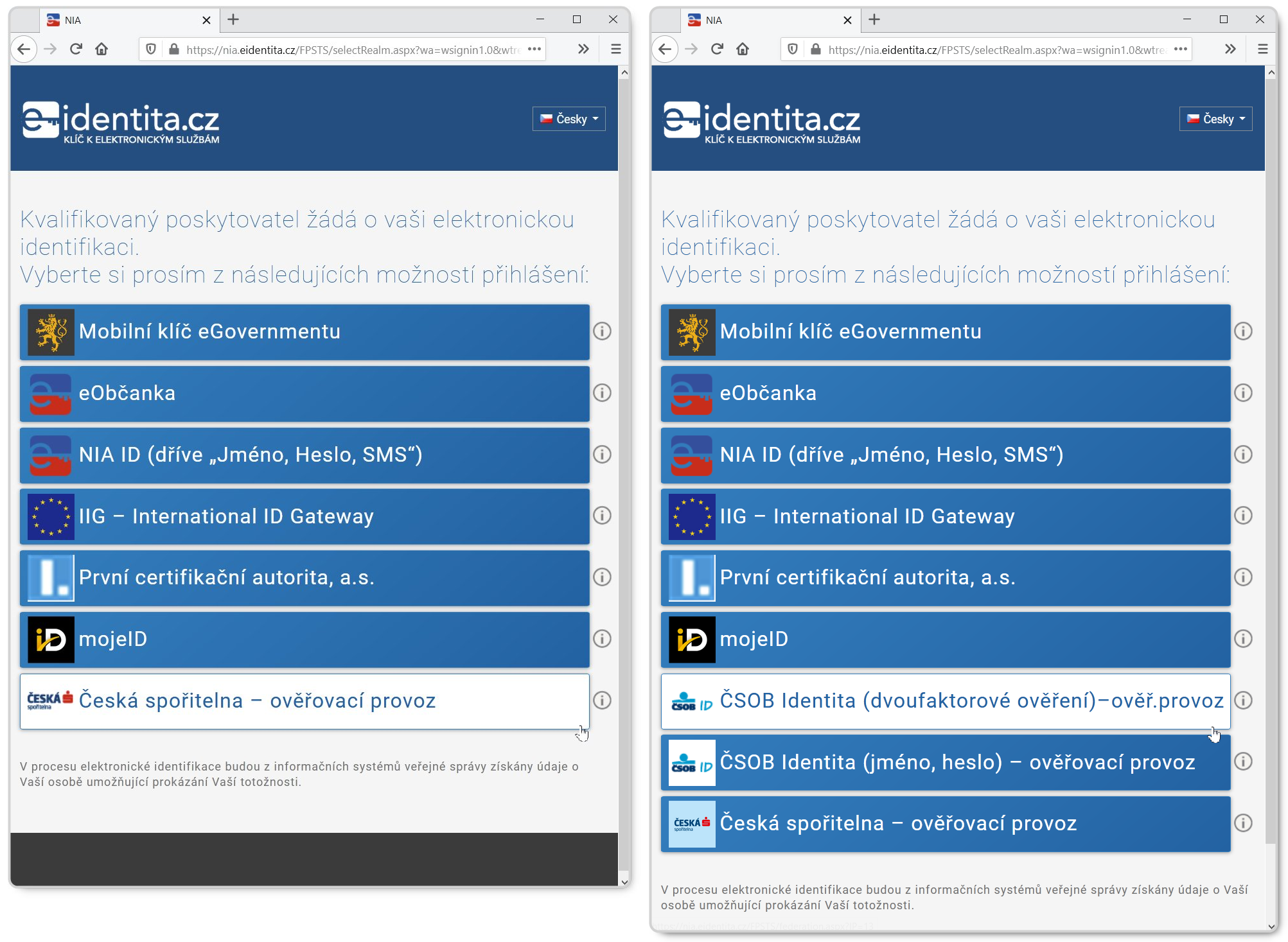
Task: Open a new tab in the right browser
Action: (874, 20)
